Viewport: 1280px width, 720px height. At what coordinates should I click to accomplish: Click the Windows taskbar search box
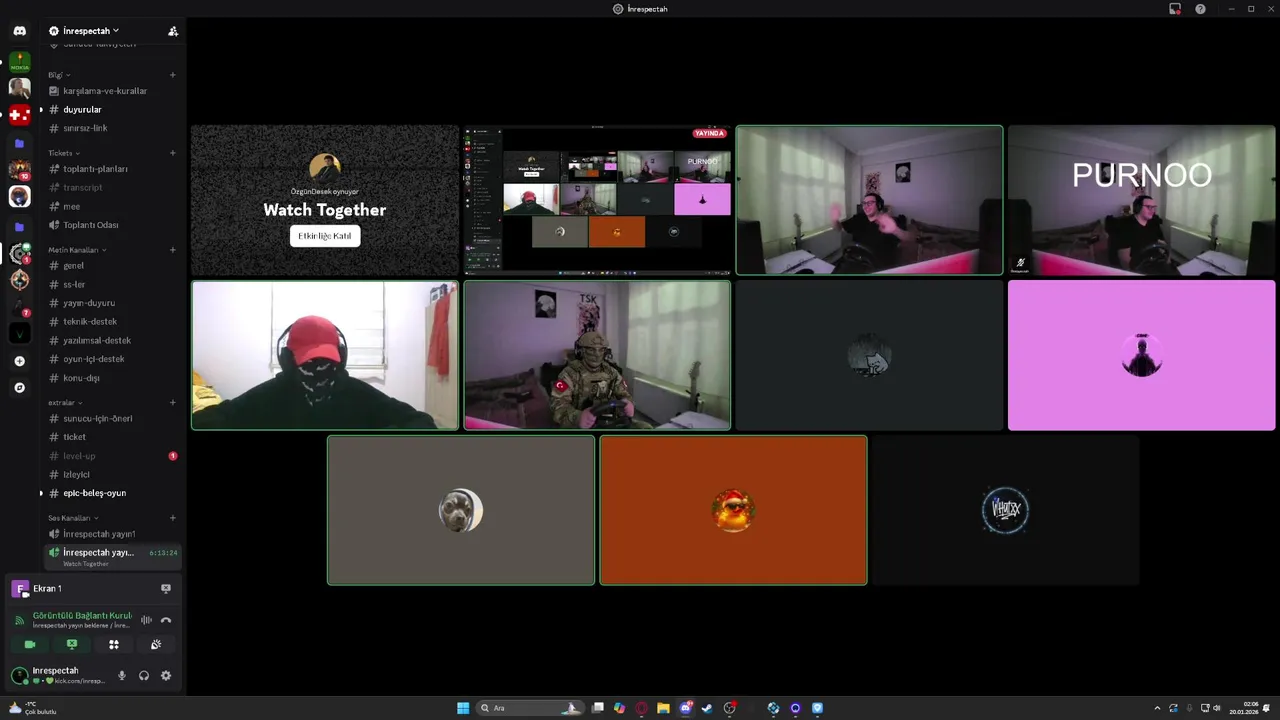(x=530, y=708)
